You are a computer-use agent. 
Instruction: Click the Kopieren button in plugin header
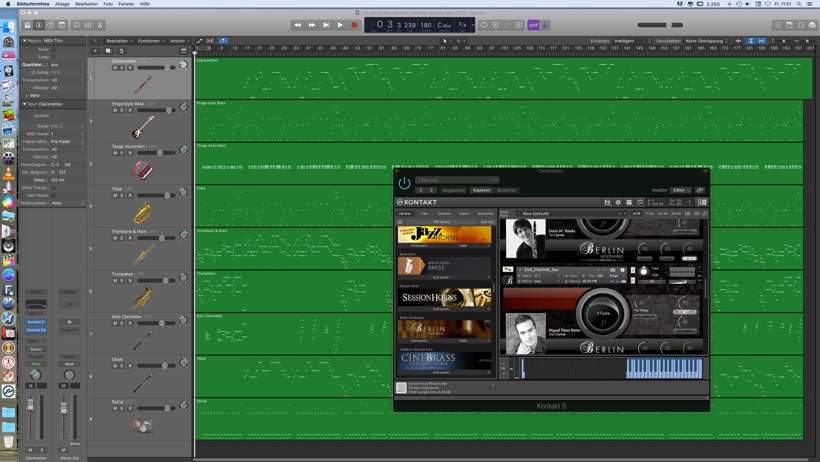pyautogui.click(x=481, y=190)
